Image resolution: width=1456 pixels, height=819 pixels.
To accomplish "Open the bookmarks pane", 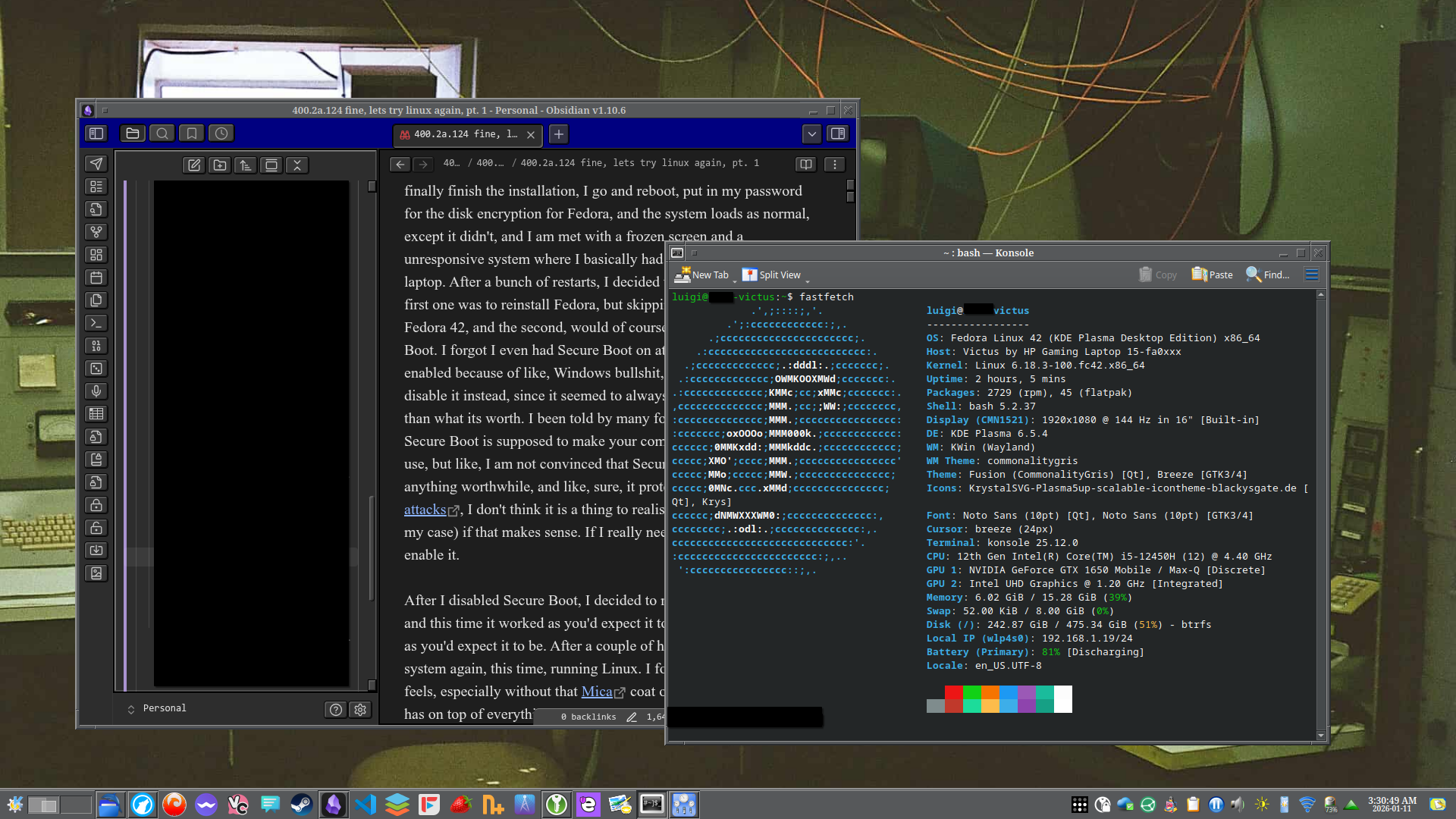I will [192, 133].
